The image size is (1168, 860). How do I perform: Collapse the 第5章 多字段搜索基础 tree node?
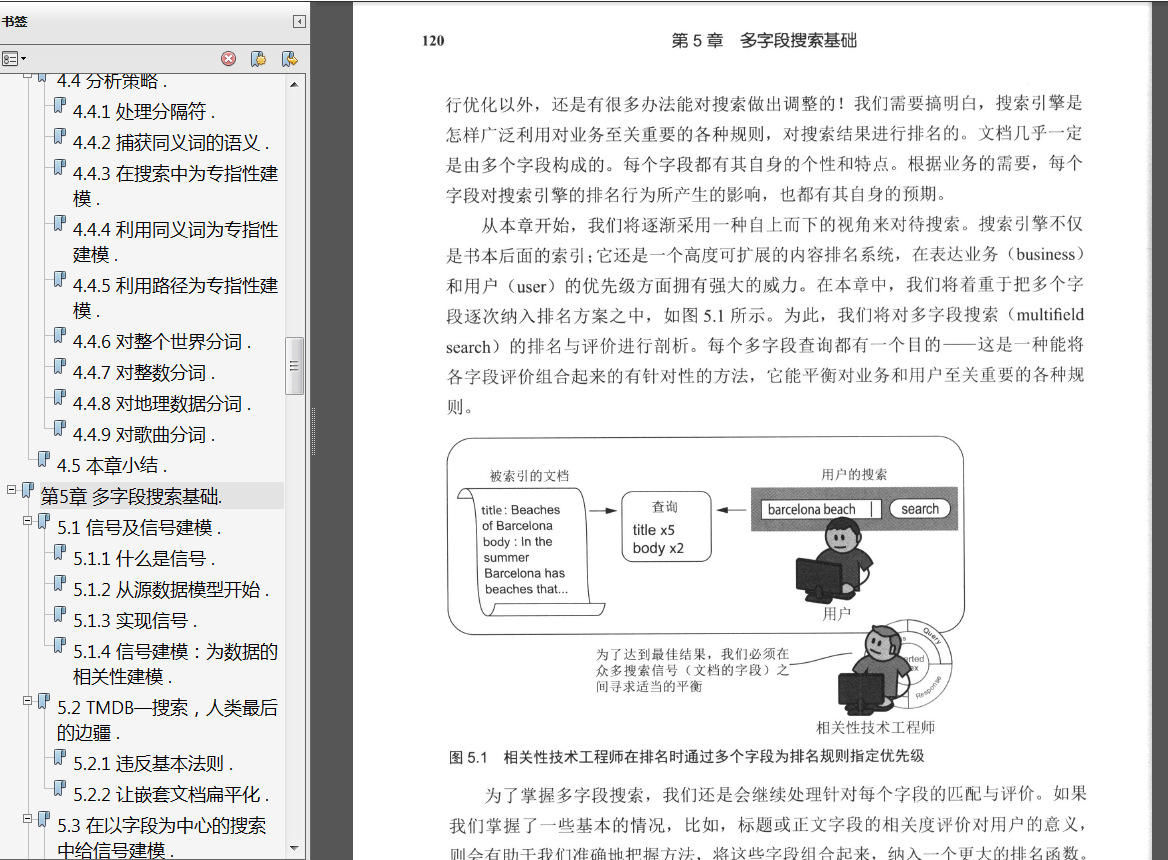pyautogui.click(x=11, y=490)
